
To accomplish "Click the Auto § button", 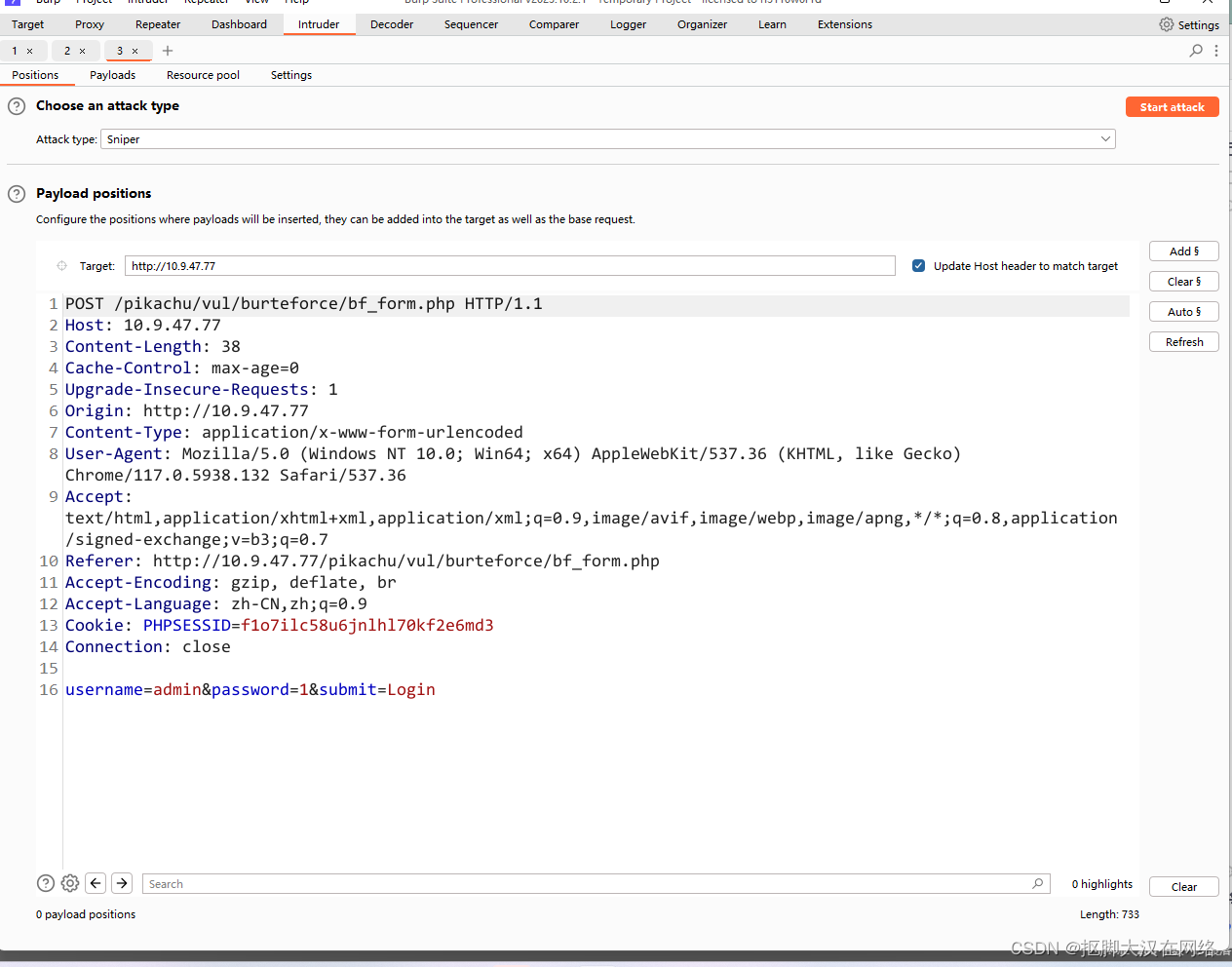I will tap(1184, 312).
